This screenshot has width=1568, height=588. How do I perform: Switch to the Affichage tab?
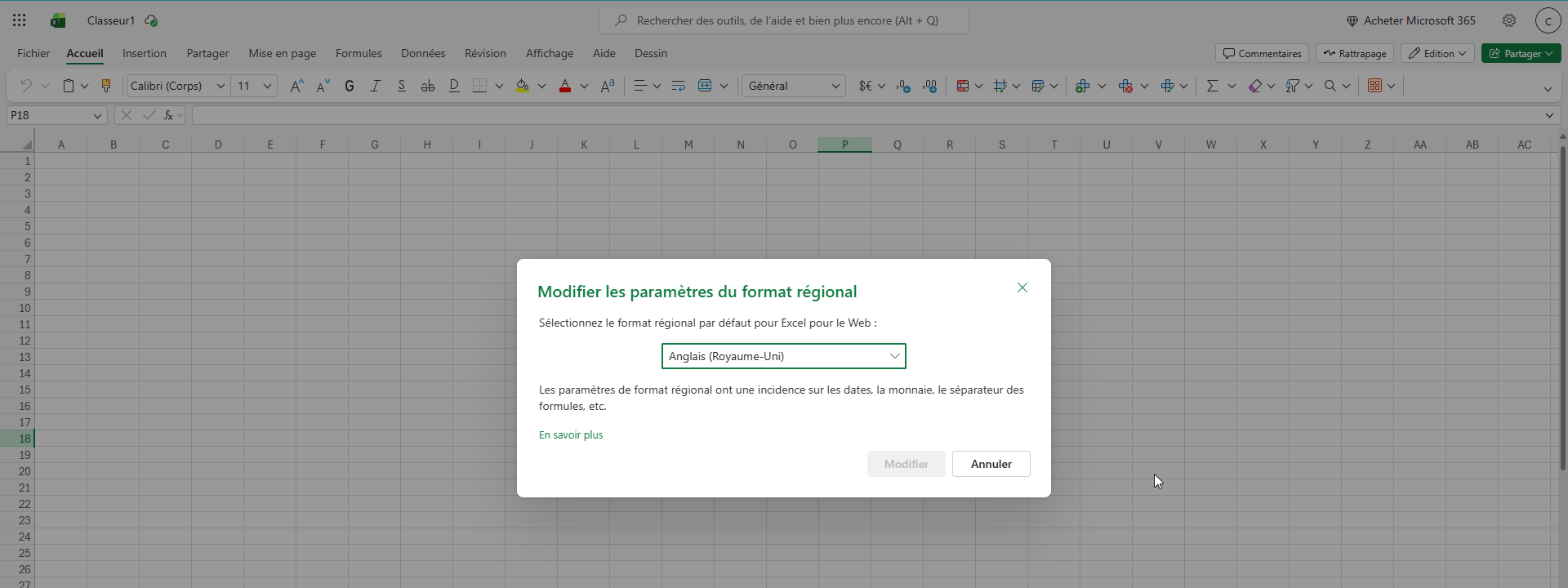(550, 53)
